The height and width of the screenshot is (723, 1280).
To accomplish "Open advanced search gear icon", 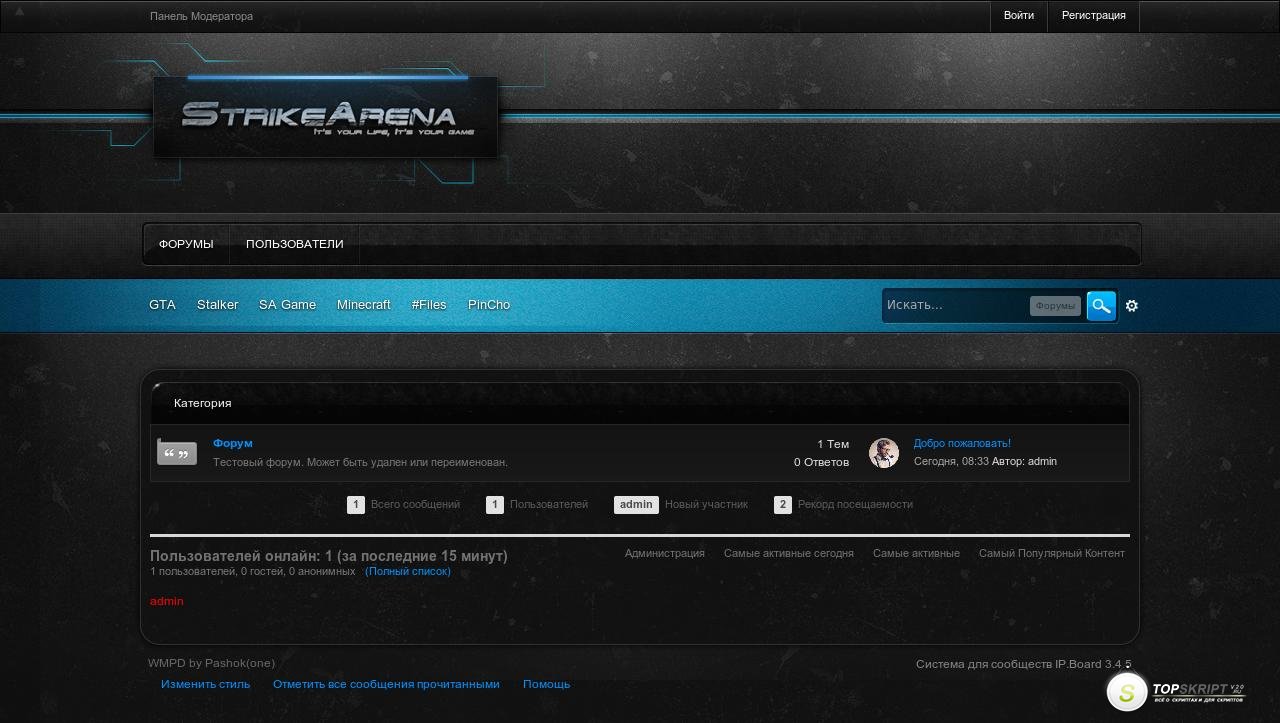I will click(x=1132, y=306).
